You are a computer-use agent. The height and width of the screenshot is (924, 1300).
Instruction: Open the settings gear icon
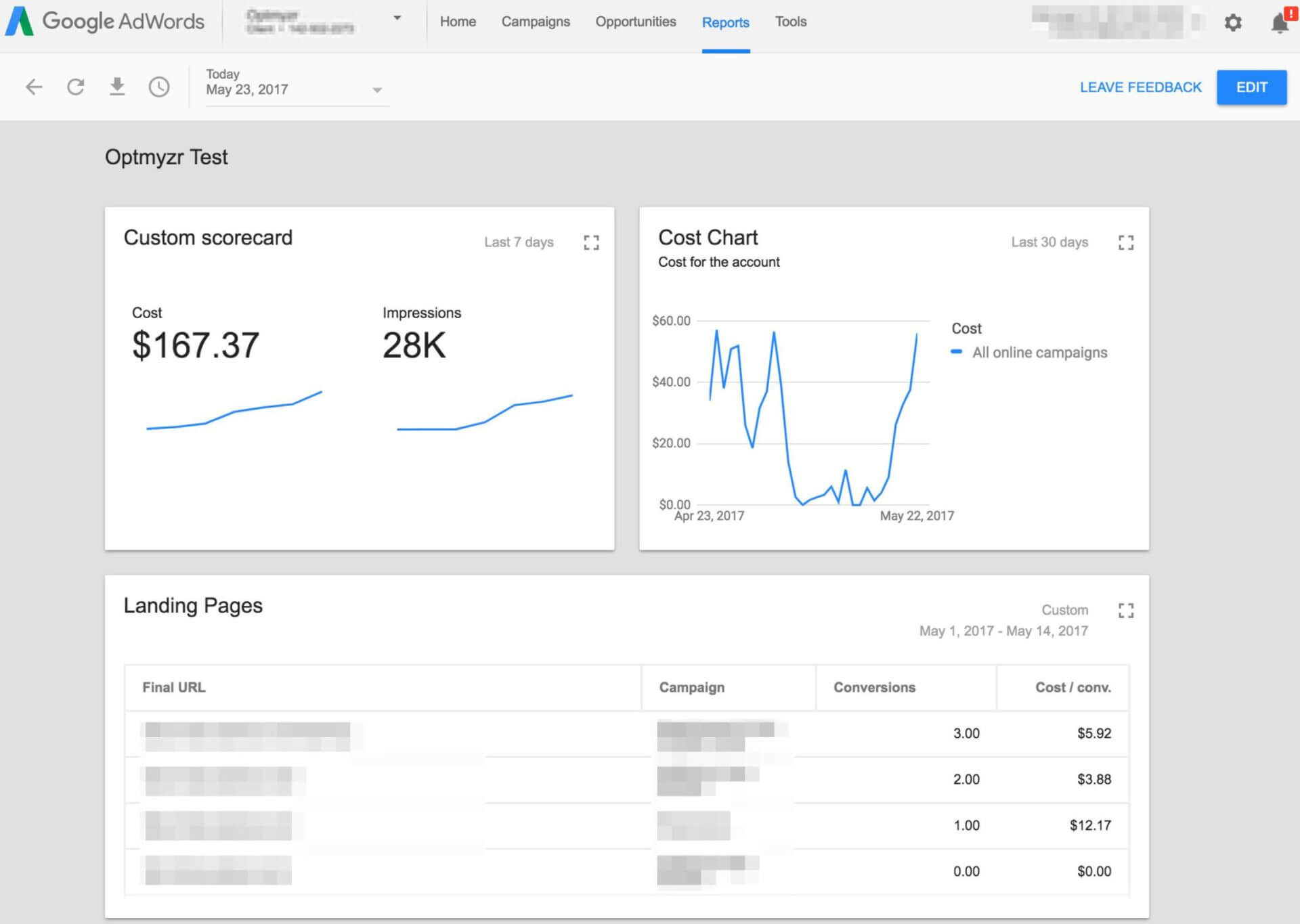(1233, 22)
